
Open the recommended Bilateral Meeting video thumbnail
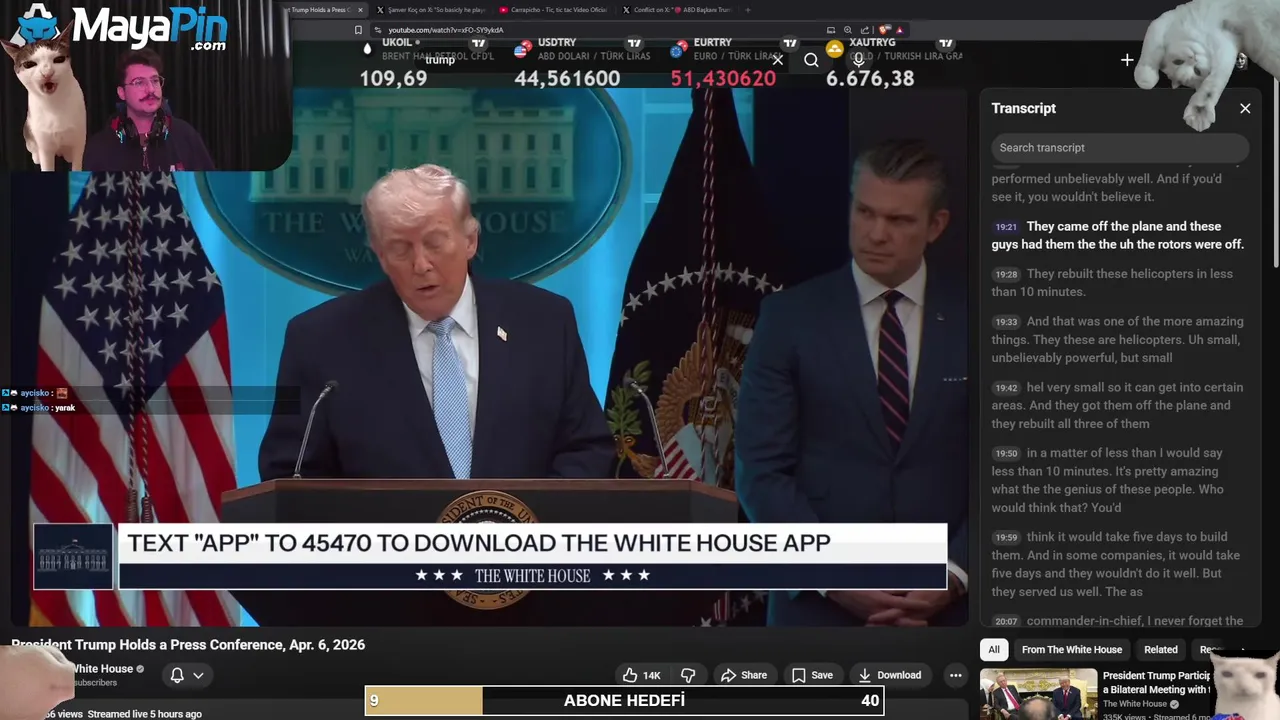click(1038, 694)
